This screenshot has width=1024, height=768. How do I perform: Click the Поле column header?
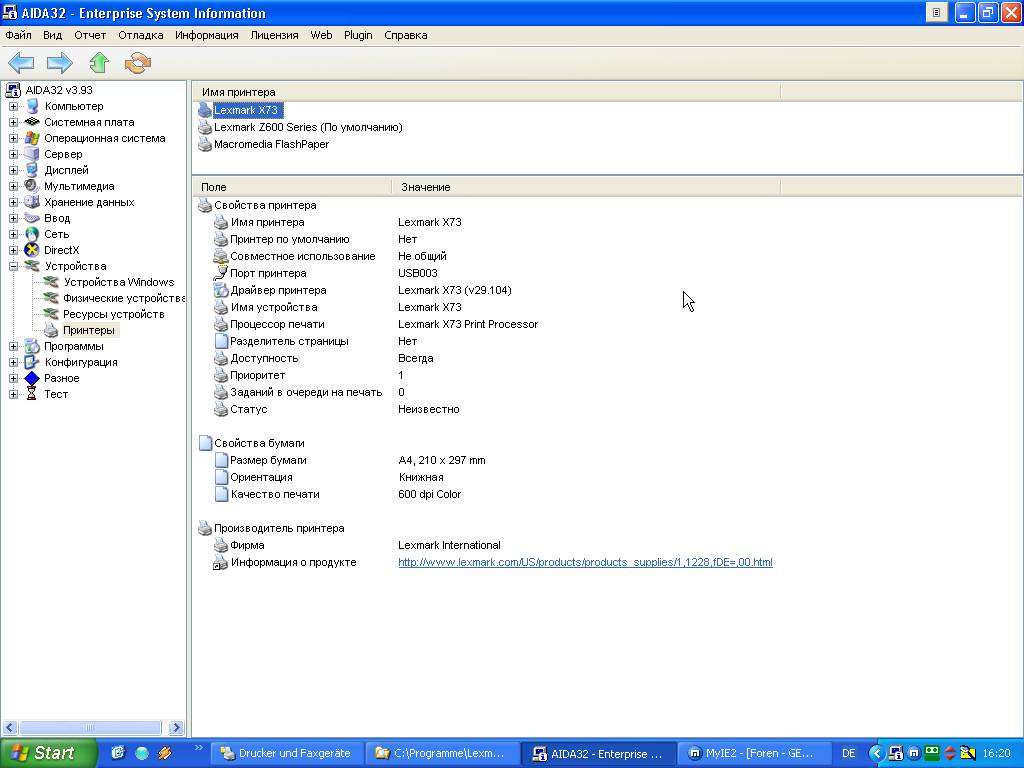click(293, 187)
